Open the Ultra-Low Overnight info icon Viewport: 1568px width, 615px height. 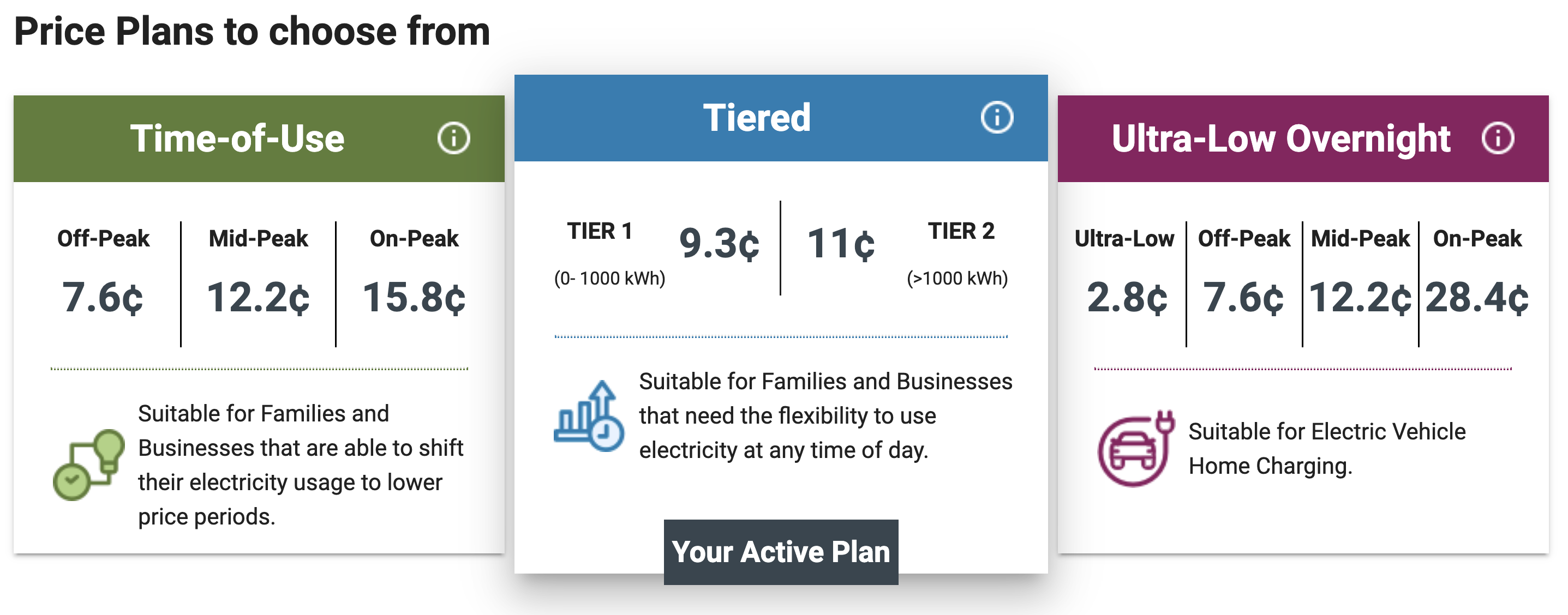[1498, 138]
